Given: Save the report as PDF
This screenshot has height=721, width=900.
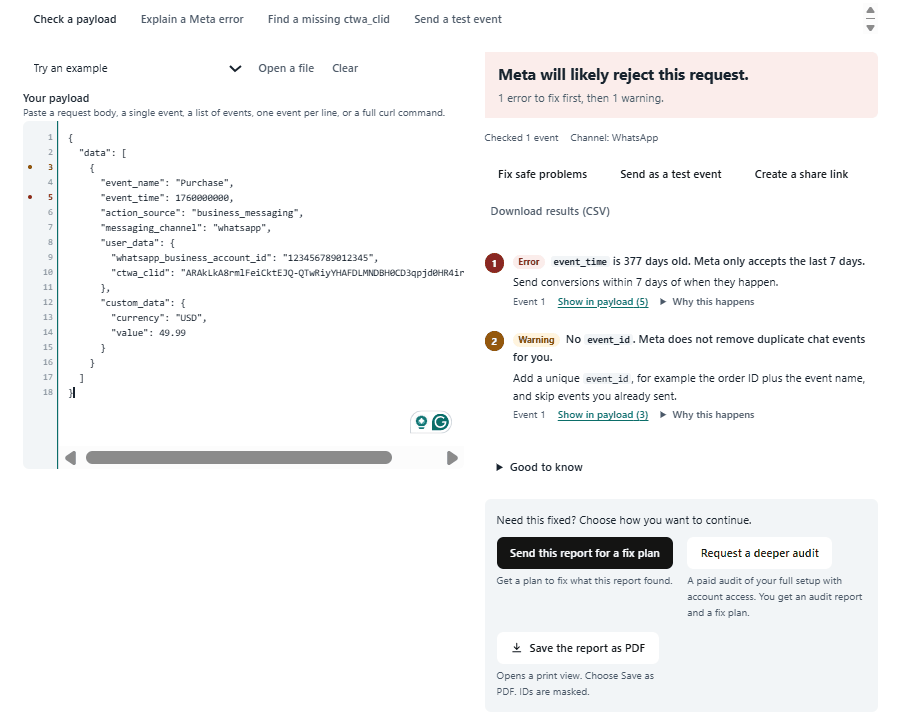Looking at the screenshot, I should click(577, 648).
